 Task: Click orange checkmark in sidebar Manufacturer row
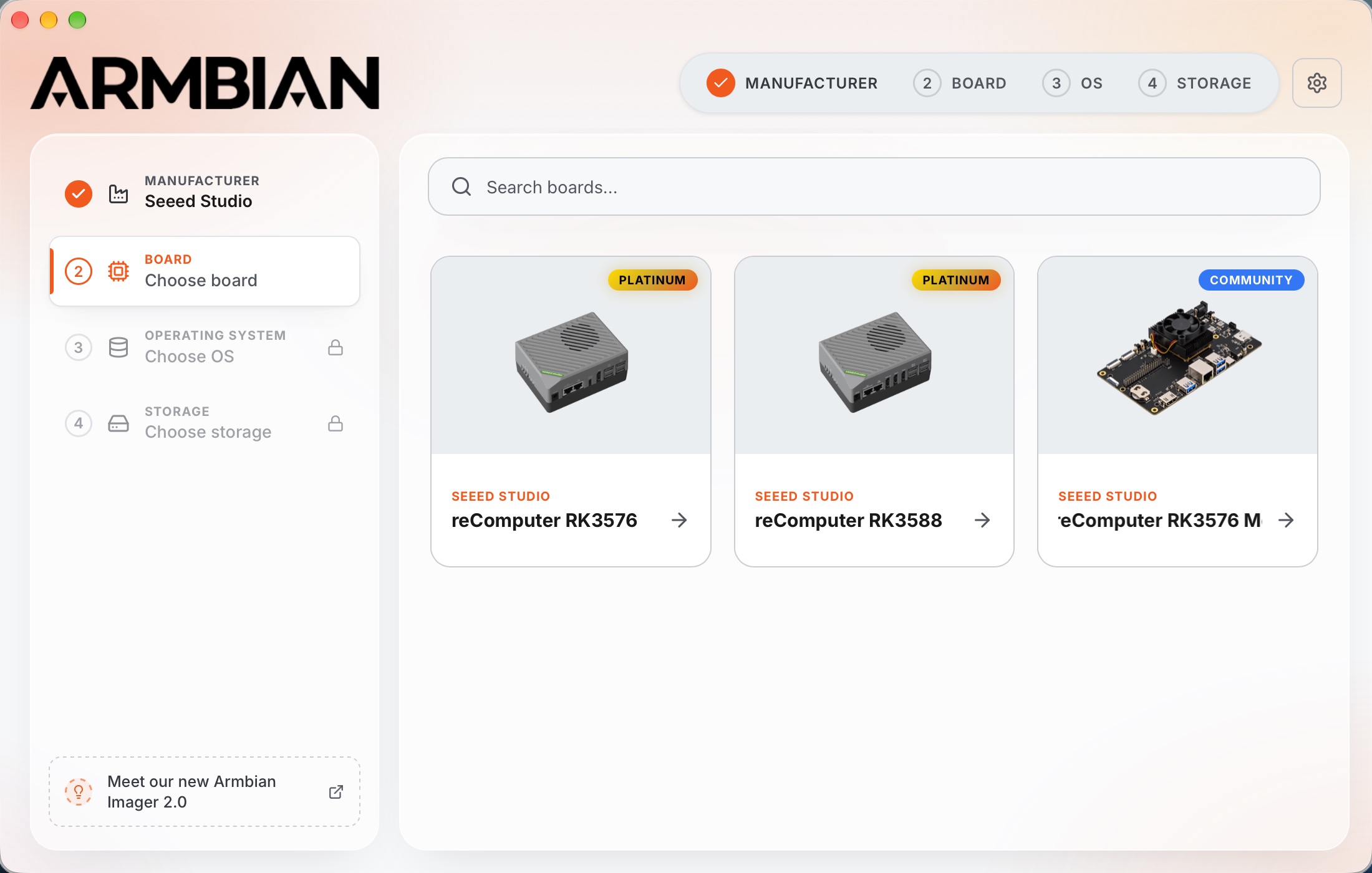click(x=79, y=194)
